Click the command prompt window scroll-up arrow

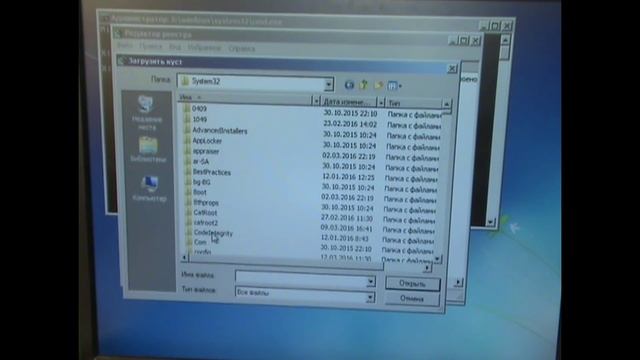pyautogui.click(x=505, y=40)
